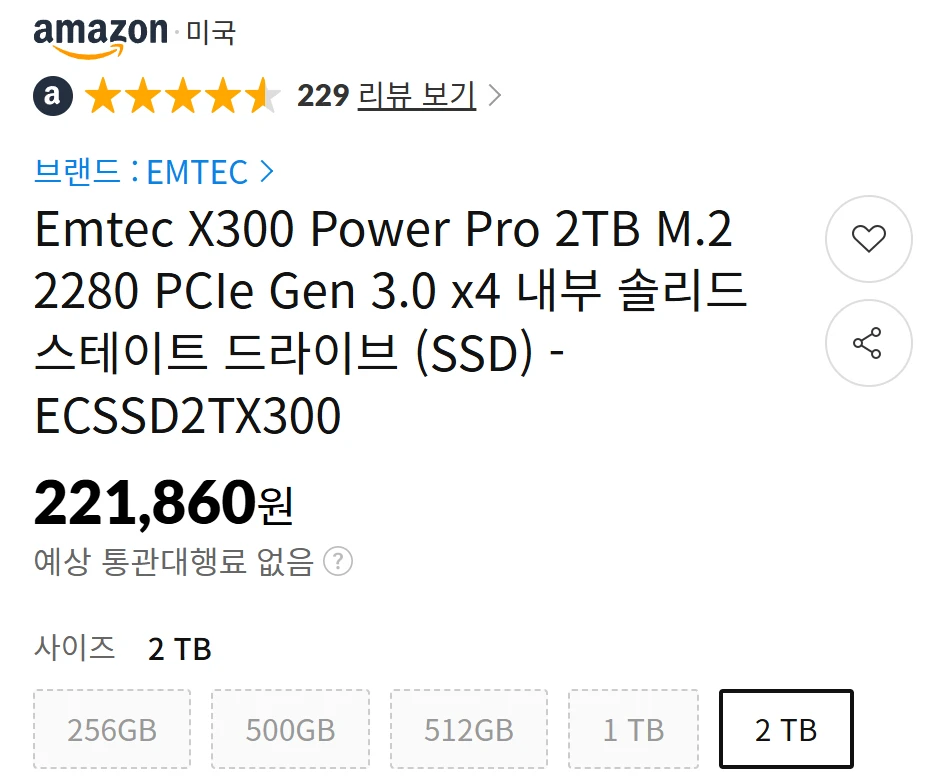
Task: Open the 229 리뷰 보기 link
Action: [386, 96]
